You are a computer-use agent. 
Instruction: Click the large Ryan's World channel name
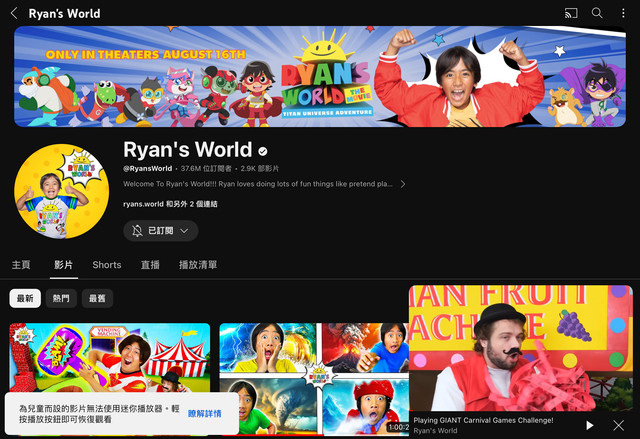(188, 150)
